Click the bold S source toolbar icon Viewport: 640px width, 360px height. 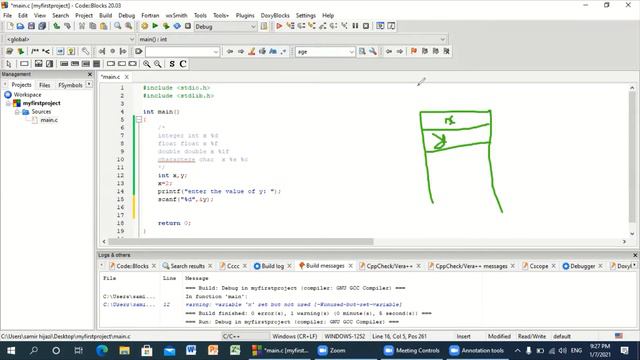coord(172,64)
